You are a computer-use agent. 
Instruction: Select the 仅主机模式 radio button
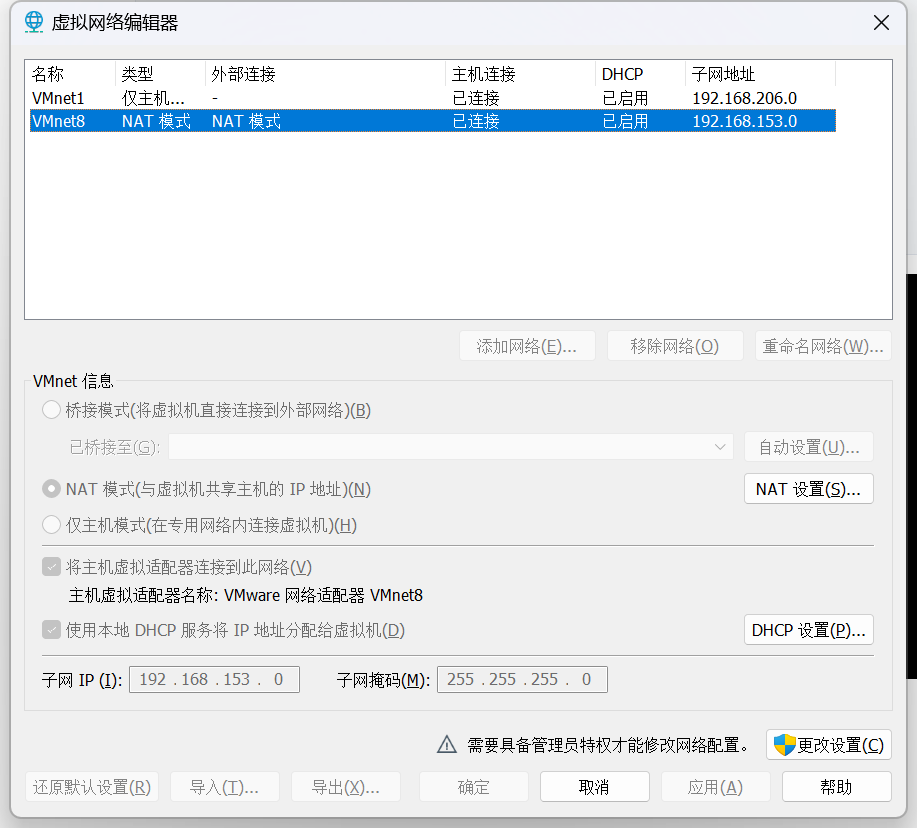(x=51, y=525)
